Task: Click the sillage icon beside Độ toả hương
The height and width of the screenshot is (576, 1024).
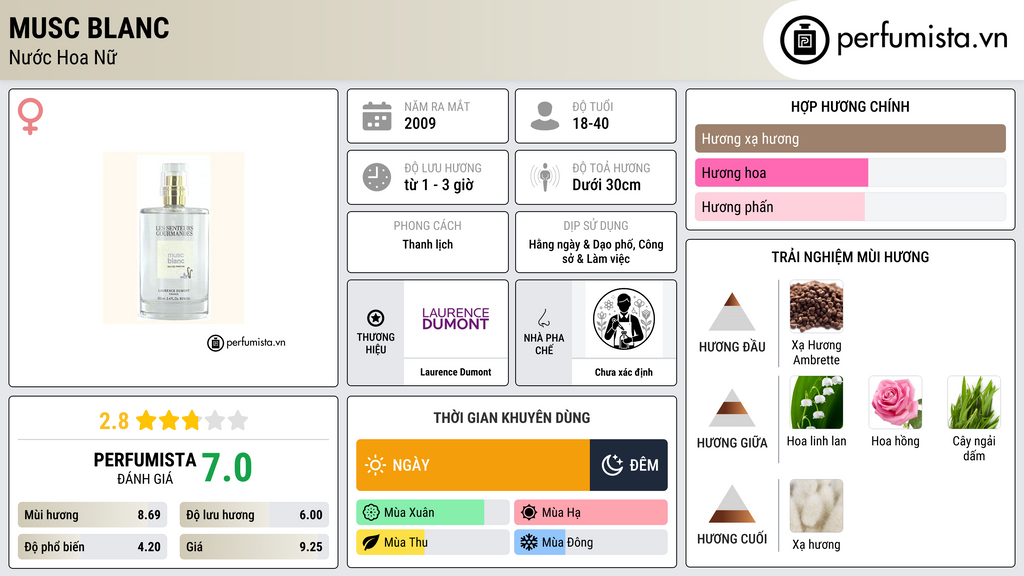Action: (545, 177)
